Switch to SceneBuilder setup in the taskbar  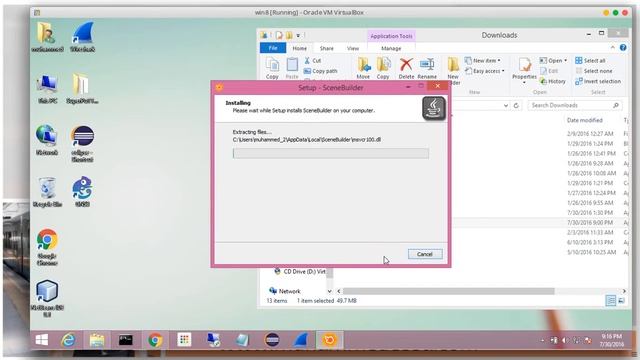point(329,340)
